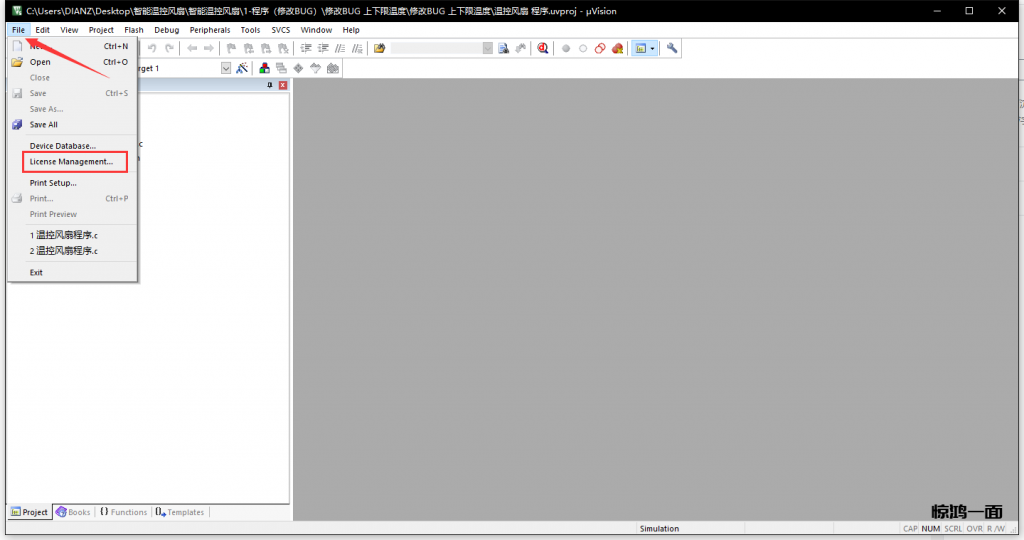Image resolution: width=1024 pixels, height=540 pixels.
Task: Open the Peripherals menu
Action: (x=210, y=30)
